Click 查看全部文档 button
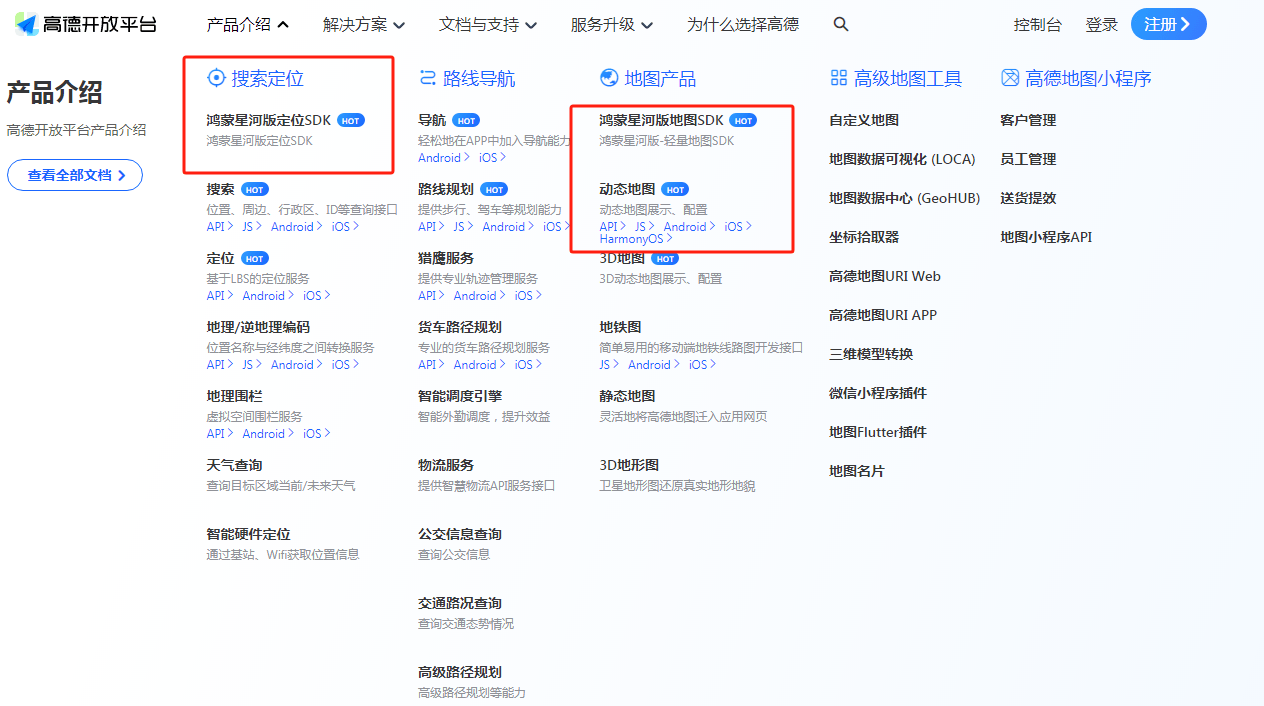1264x706 pixels. point(75,175)
